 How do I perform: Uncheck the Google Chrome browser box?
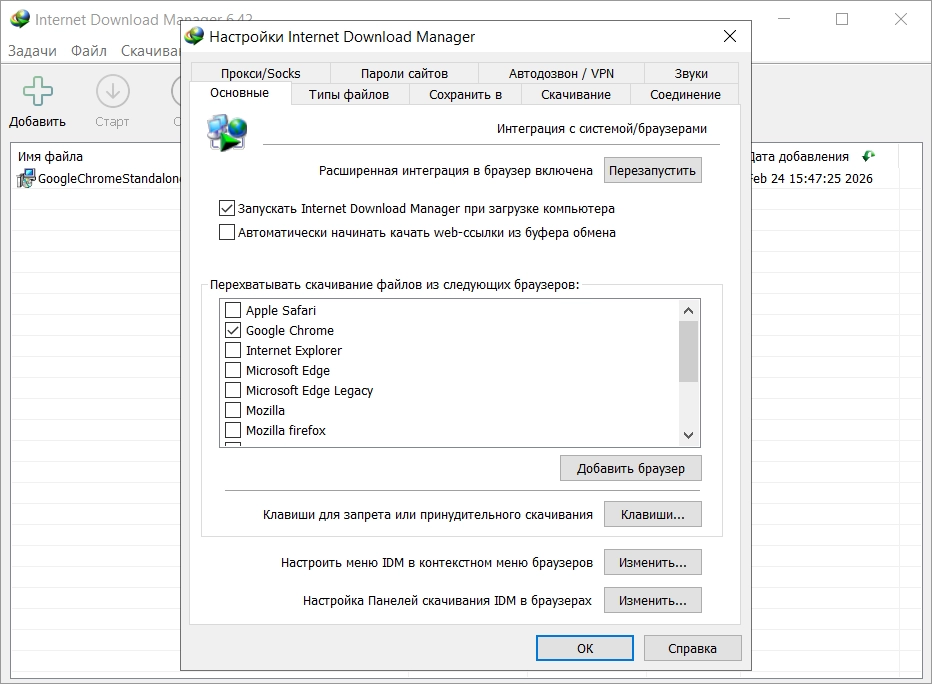point(232,330)
